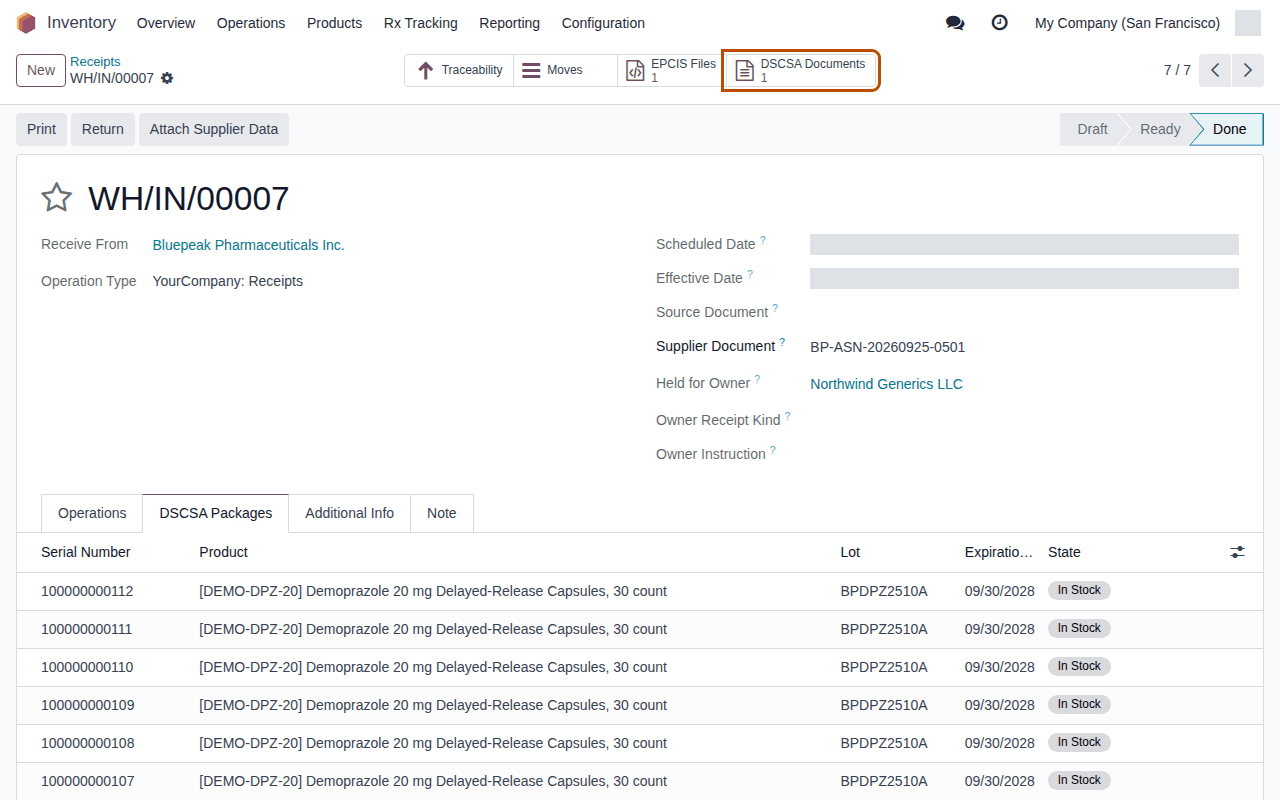The width and height of the screenshot is (1280, 800).
Task: Toggle favorite star for WH/IN/00007
Action: [56, 198]
